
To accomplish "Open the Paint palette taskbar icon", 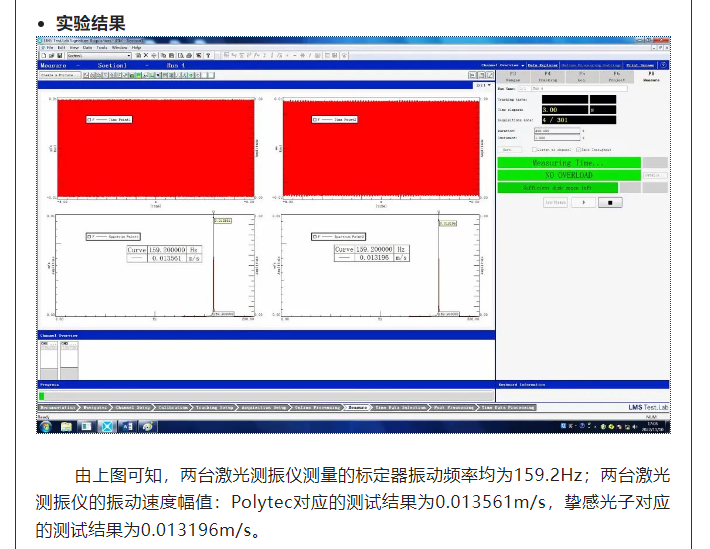I will point(147,426).
